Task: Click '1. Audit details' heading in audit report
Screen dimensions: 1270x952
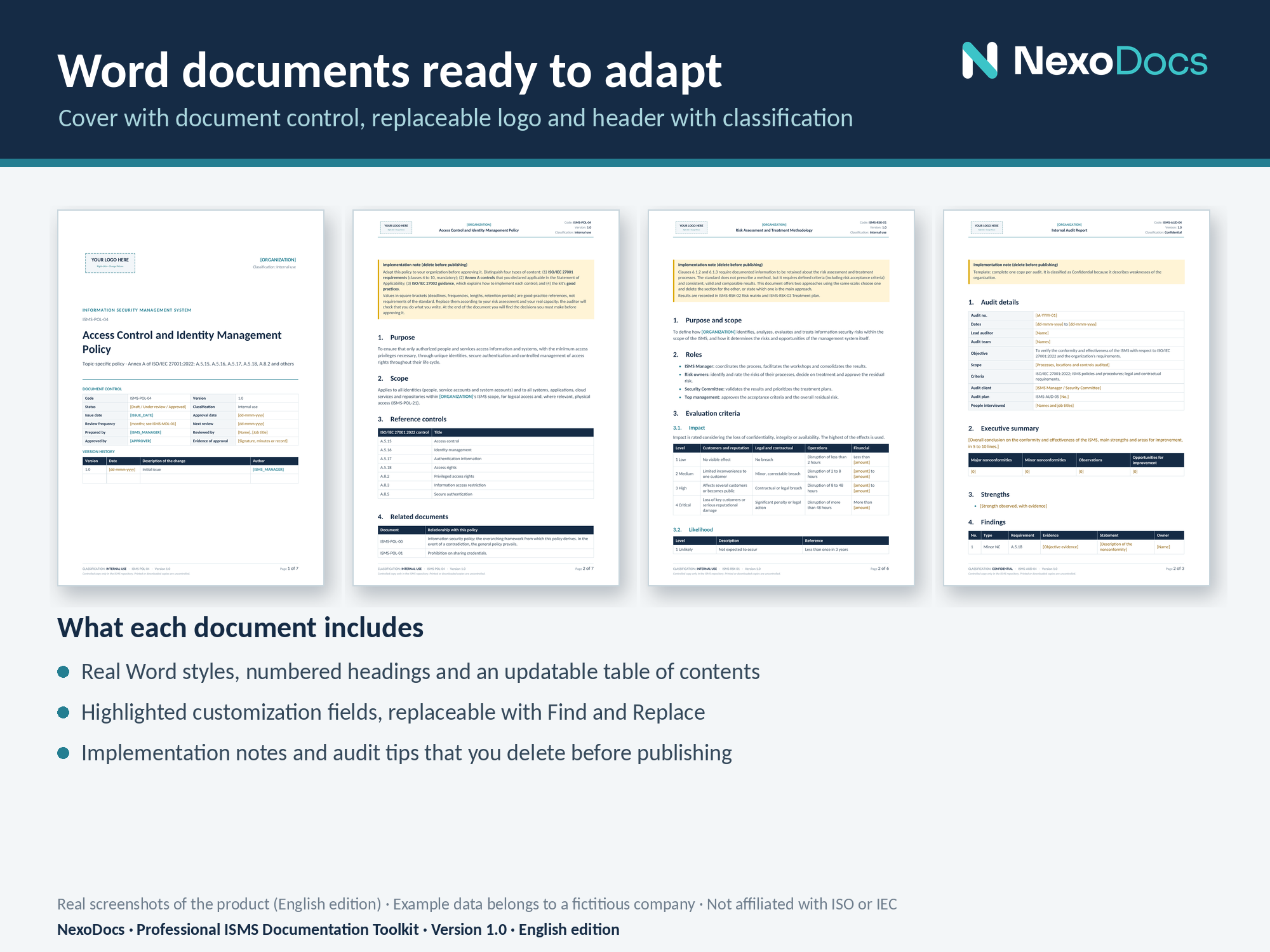Action: coord(993,303)
